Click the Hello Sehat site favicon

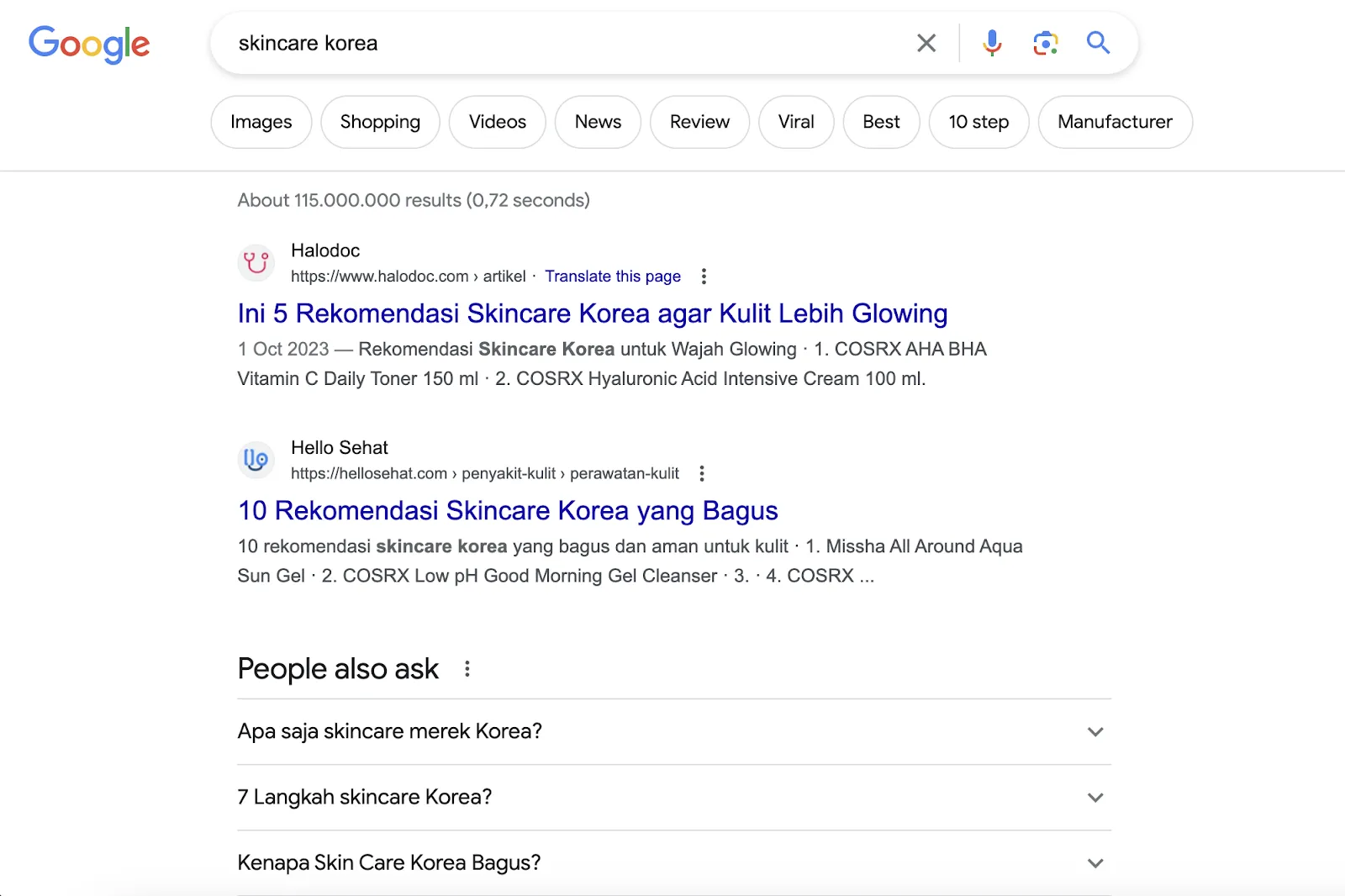[256, 460]
